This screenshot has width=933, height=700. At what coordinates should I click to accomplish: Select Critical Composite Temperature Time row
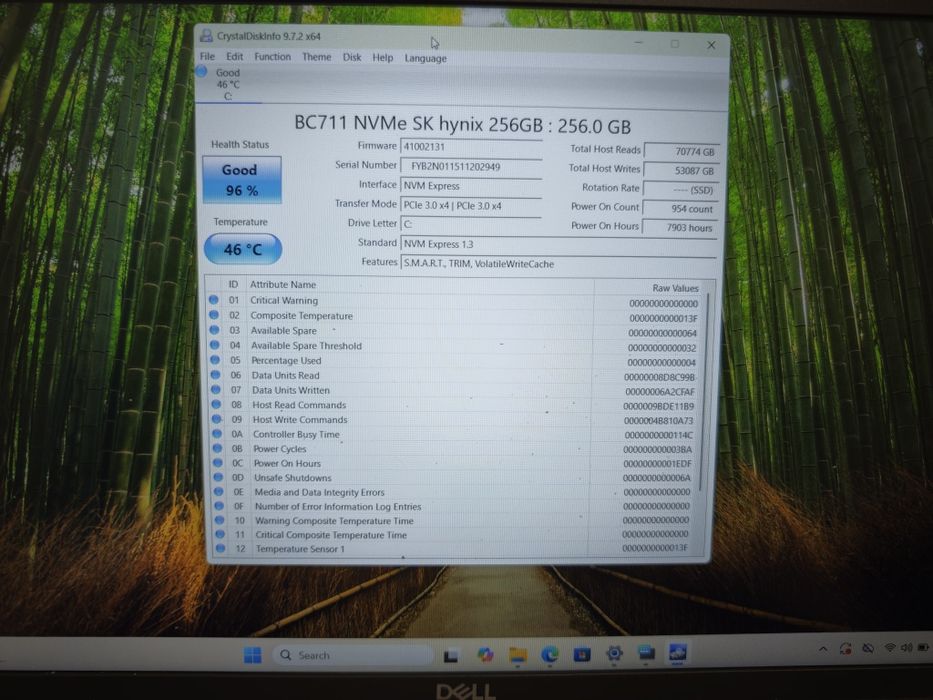[455, 535]
